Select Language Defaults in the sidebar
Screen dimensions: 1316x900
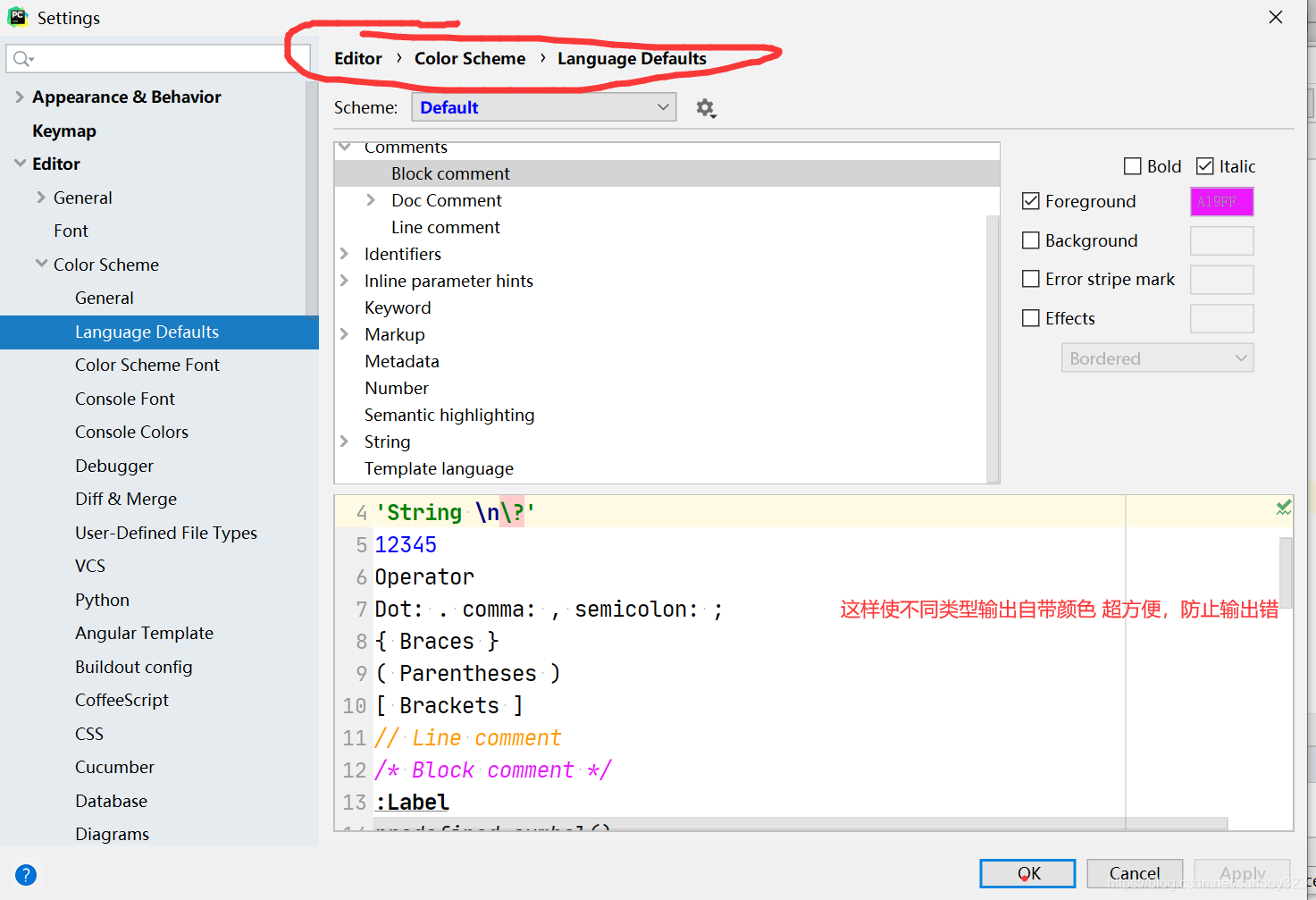(159, 332)
